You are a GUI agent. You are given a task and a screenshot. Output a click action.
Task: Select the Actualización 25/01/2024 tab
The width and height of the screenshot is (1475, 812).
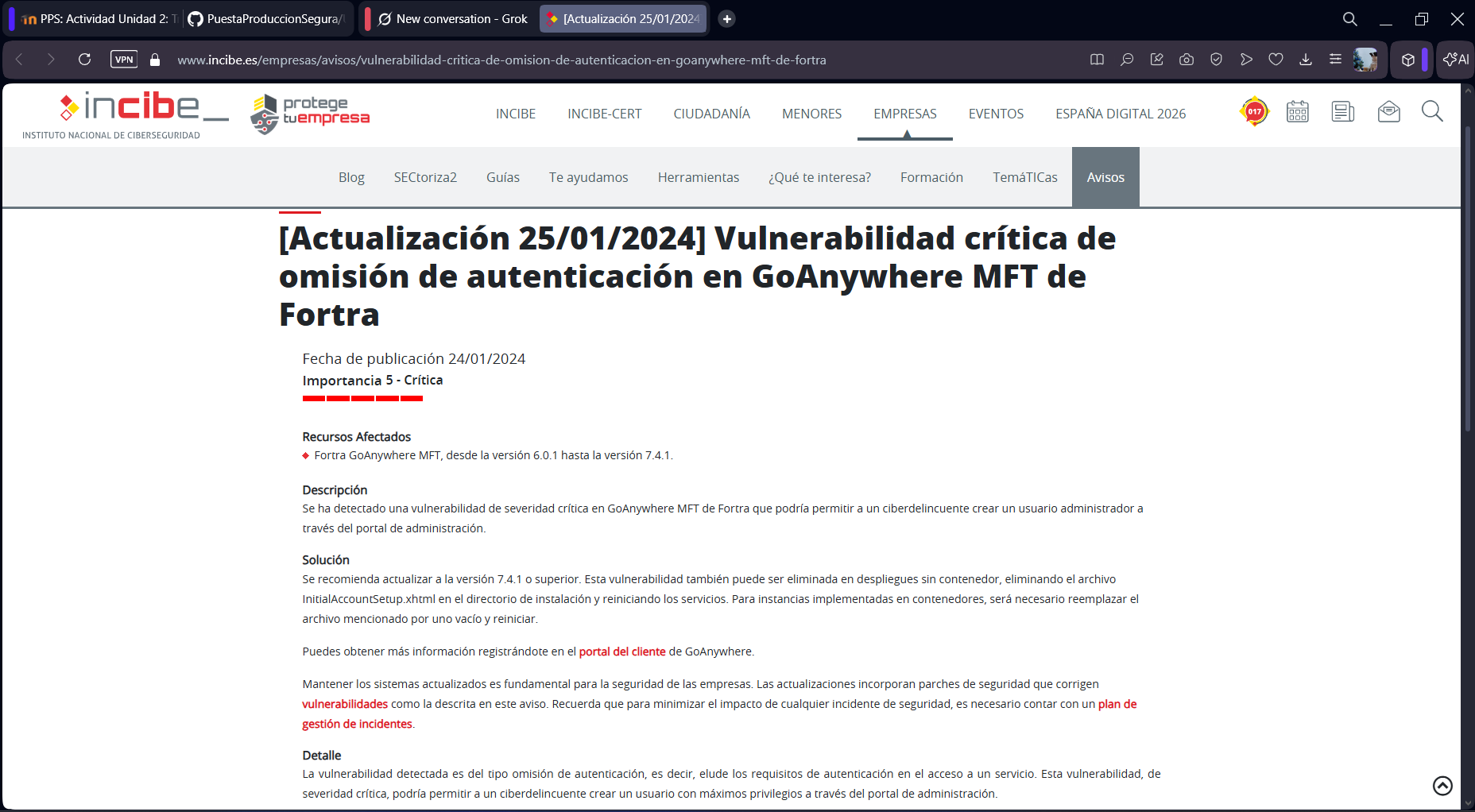tap(623, 19)
